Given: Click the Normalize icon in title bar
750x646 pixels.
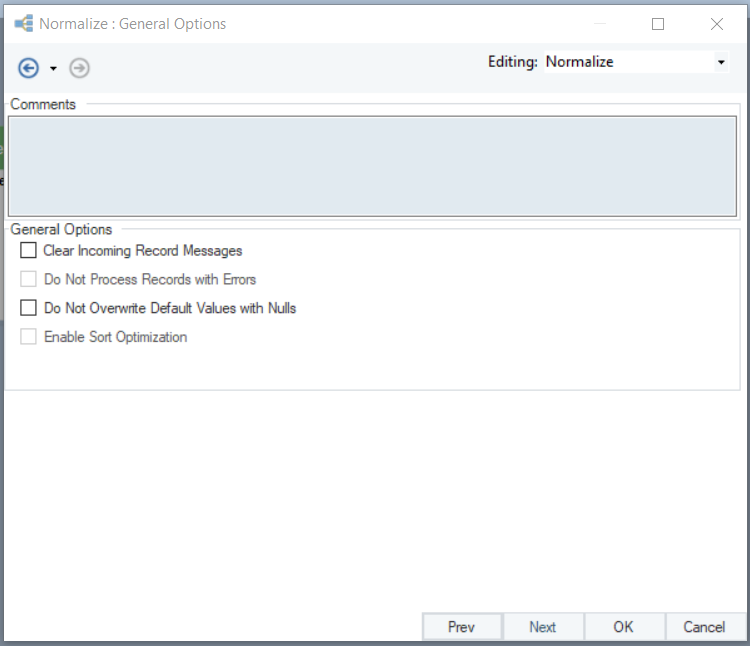Looking at the screenshot, I should click(23, 24).
